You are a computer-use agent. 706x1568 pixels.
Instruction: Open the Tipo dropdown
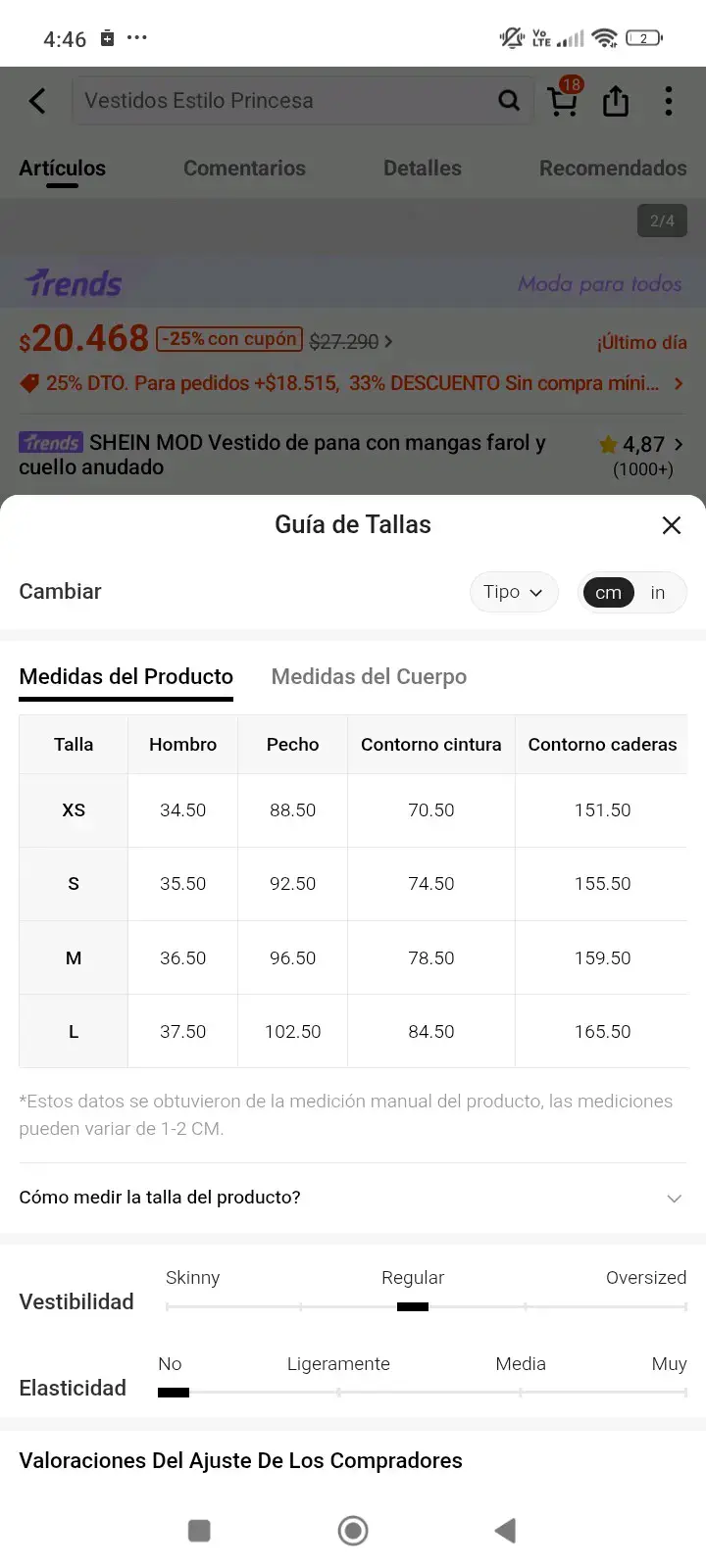(514, 592)
